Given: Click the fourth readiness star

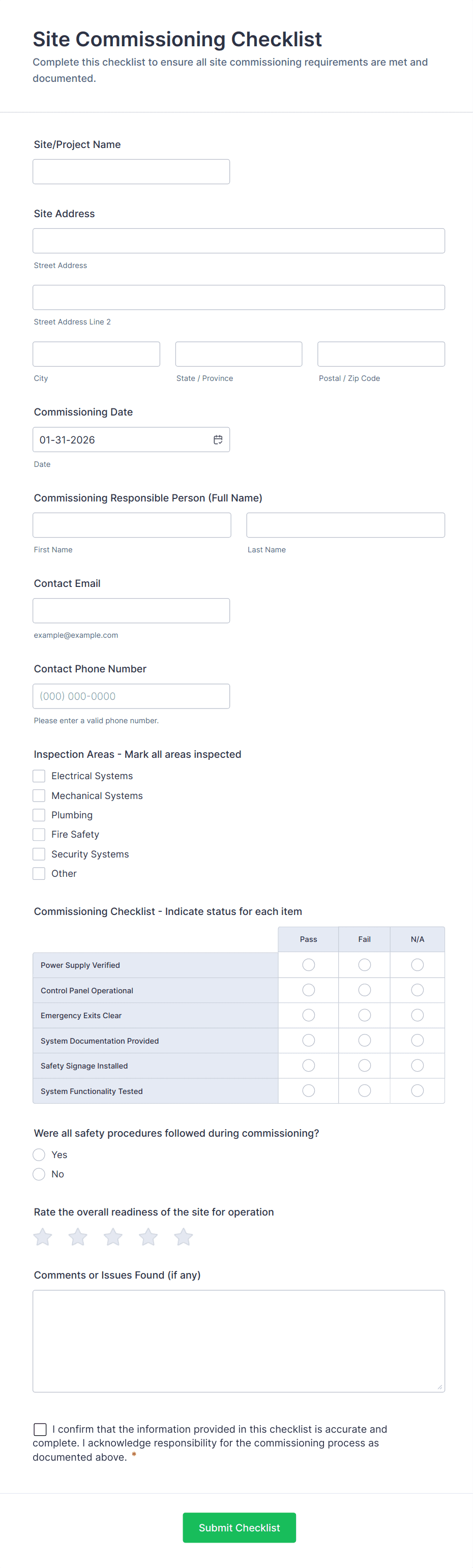Looking at the screenshot, I should pyautogui.click(x=149, y=1237).
